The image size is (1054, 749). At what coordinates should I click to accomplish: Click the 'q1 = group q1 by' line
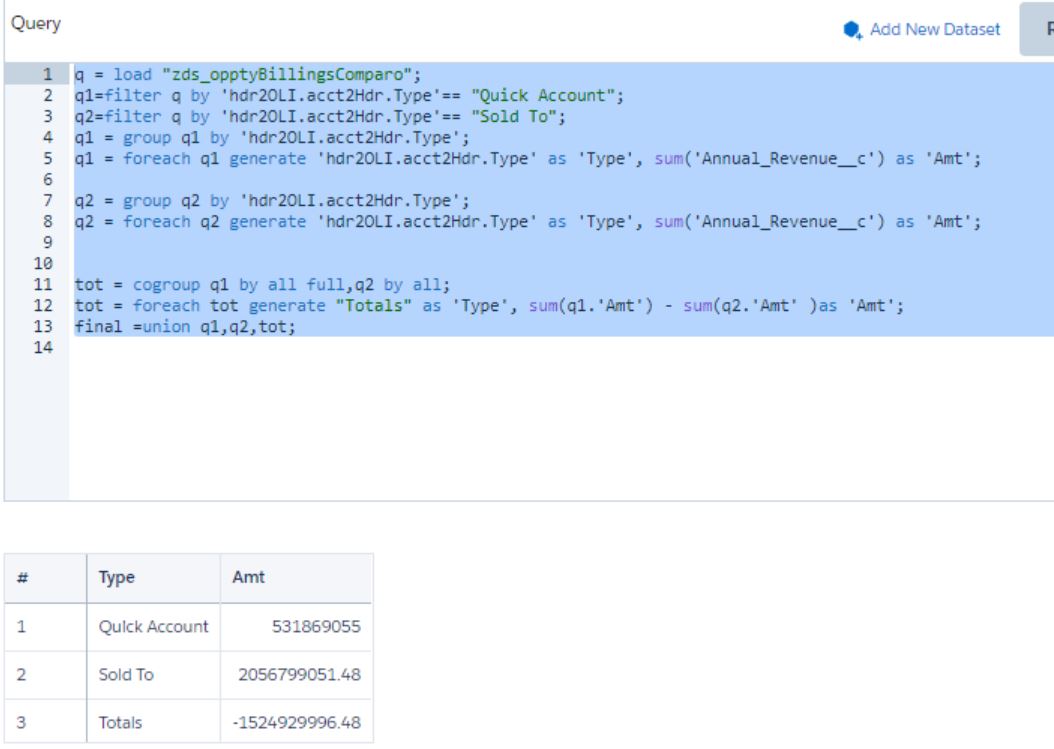pos(272,137)
